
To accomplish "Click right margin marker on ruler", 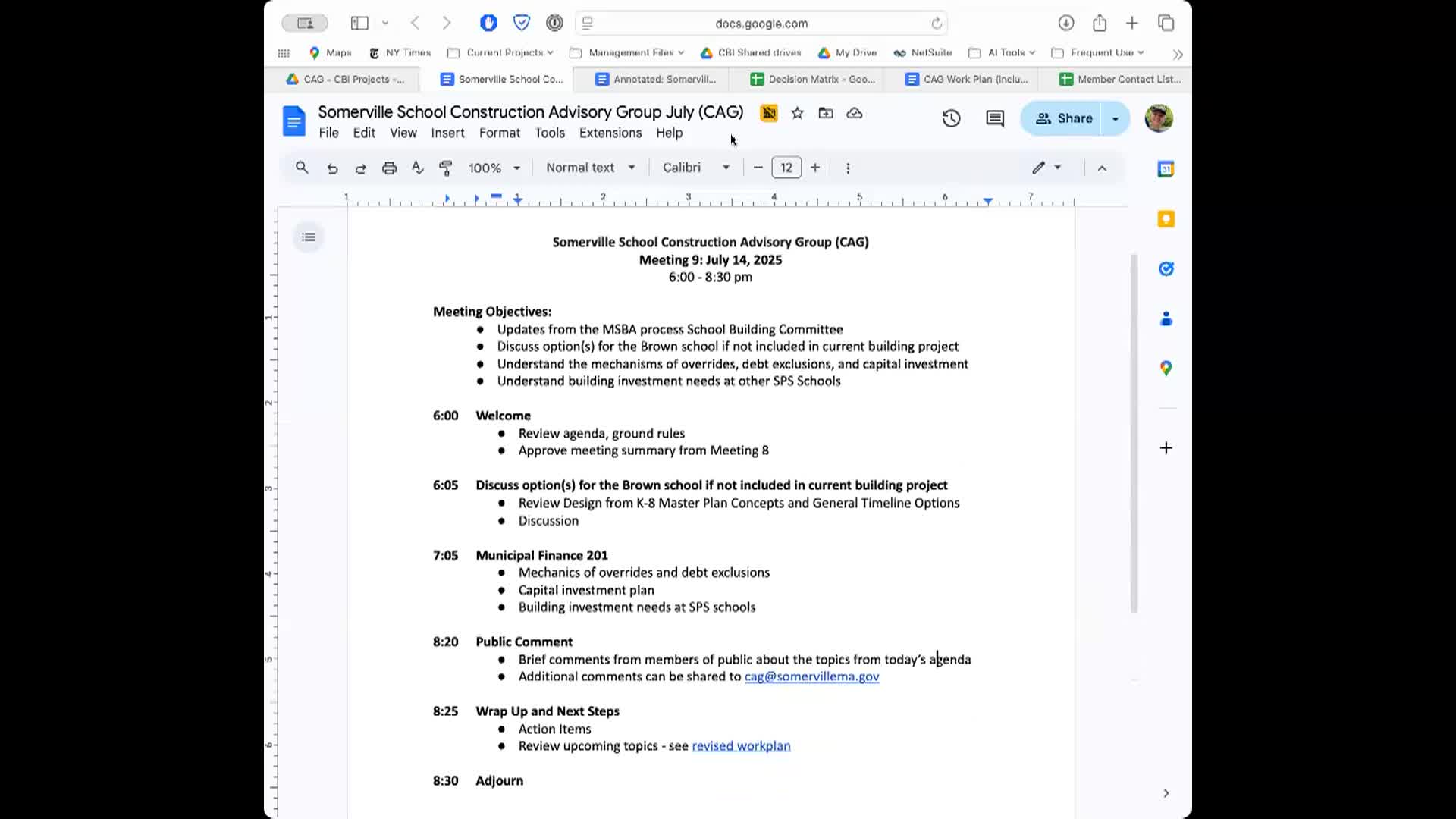I will click(x=987, y=201).
